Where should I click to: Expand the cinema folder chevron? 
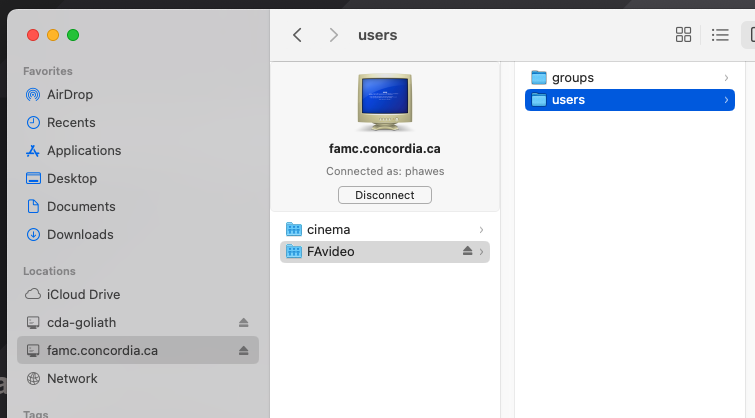(x=481, y=230)
